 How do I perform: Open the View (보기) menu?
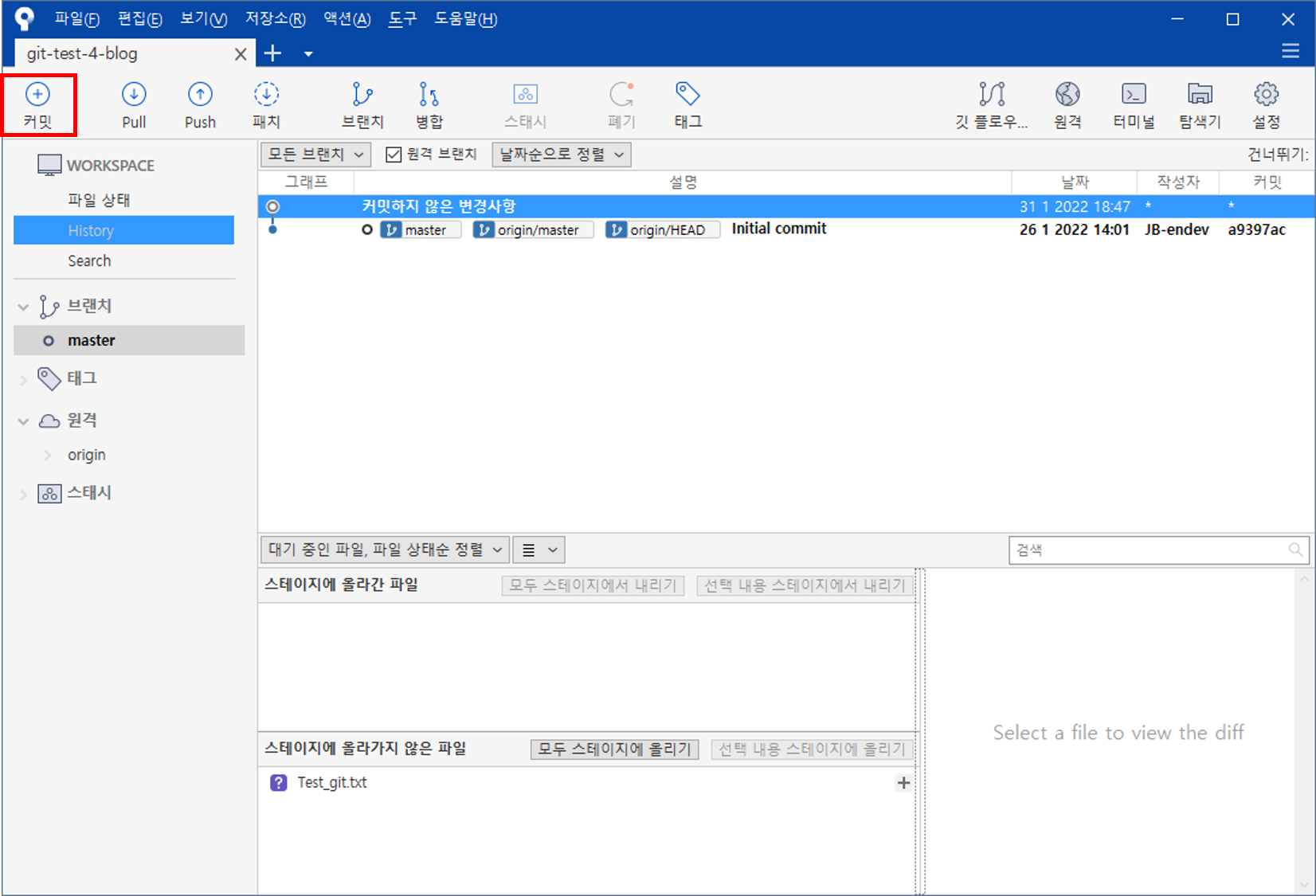point(204,19)
